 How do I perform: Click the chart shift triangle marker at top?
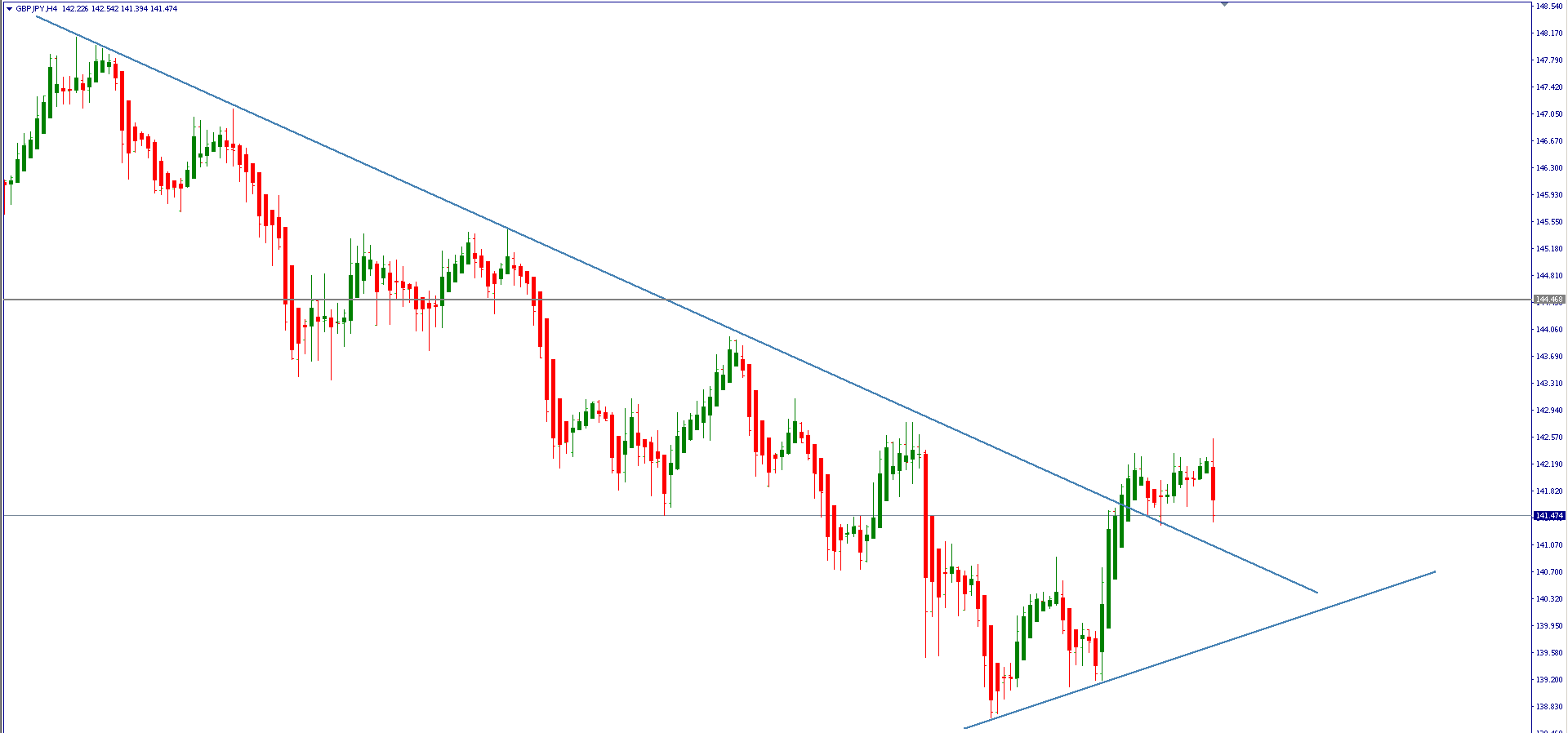pyautogui.click(x=1224, y=4)
